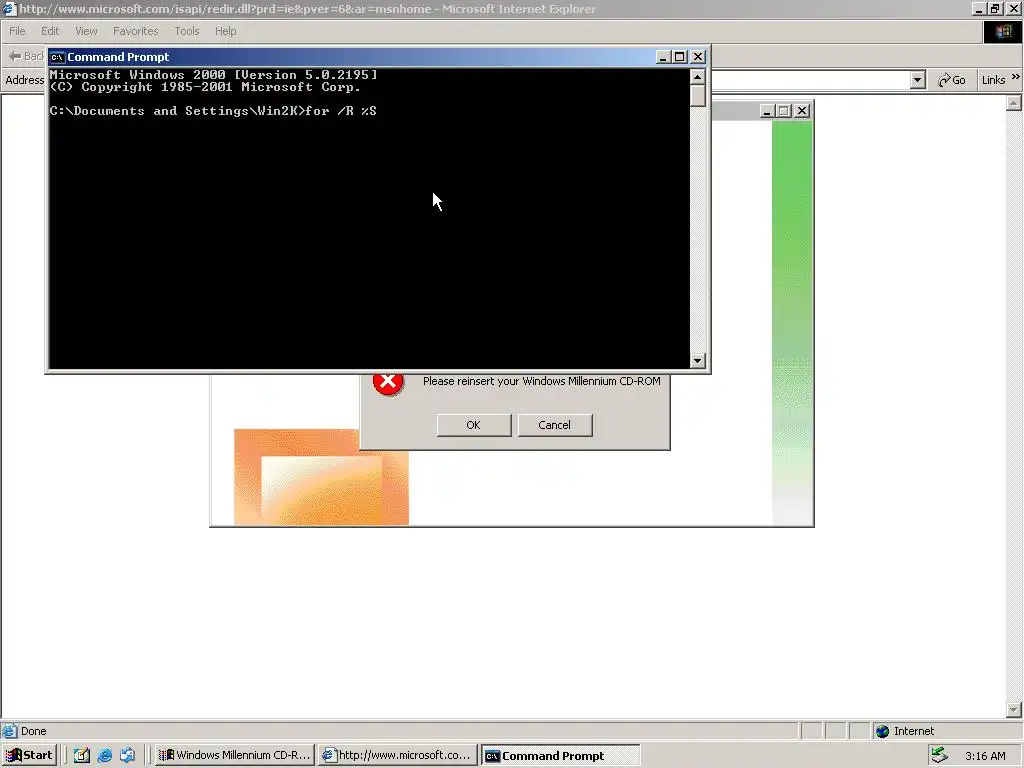Close the Windows Millennium setup window behind
The width and height of the screenshot is (1024, 768).
click(802, 111)
